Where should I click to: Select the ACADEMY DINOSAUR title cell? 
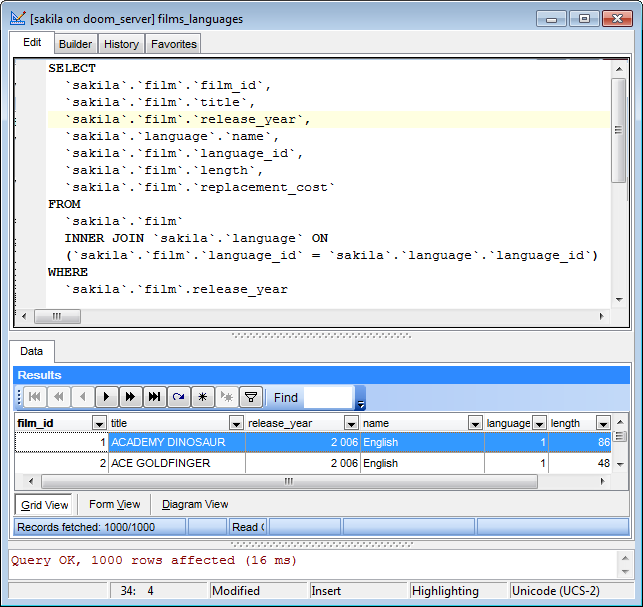pyautogui.click(x=177, y=442)
